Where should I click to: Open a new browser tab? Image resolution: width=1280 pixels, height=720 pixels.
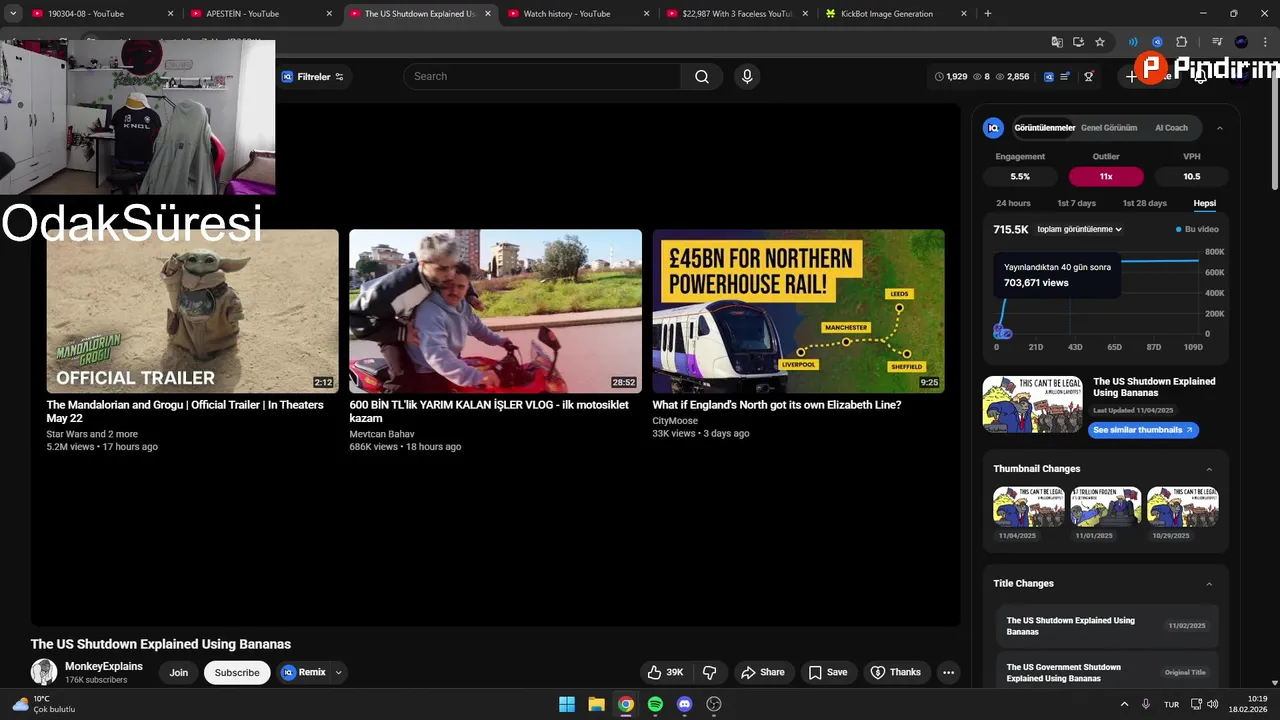click(988, 14)
